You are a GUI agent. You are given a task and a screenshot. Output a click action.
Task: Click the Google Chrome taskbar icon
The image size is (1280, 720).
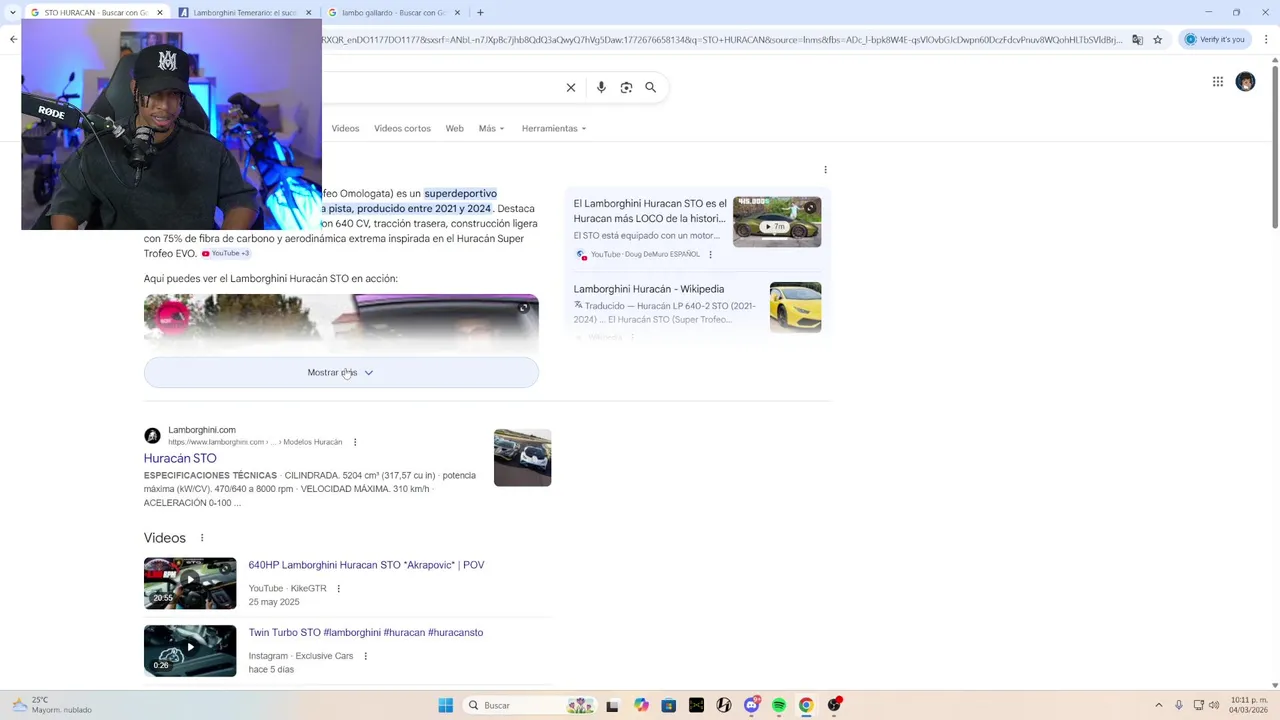coord(806,705)
